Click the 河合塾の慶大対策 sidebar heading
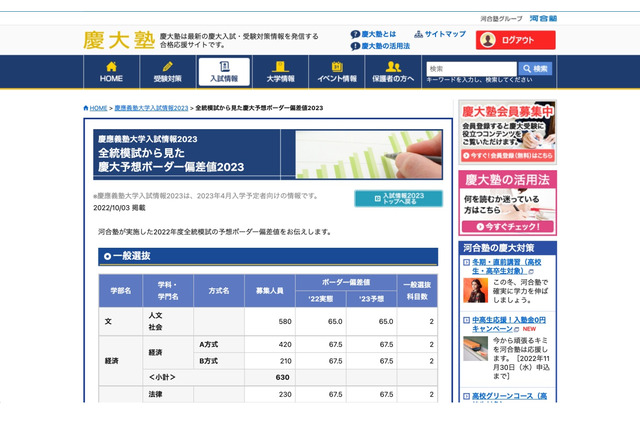640x426 pixels. pyautogui.click(x=507, y=248)
